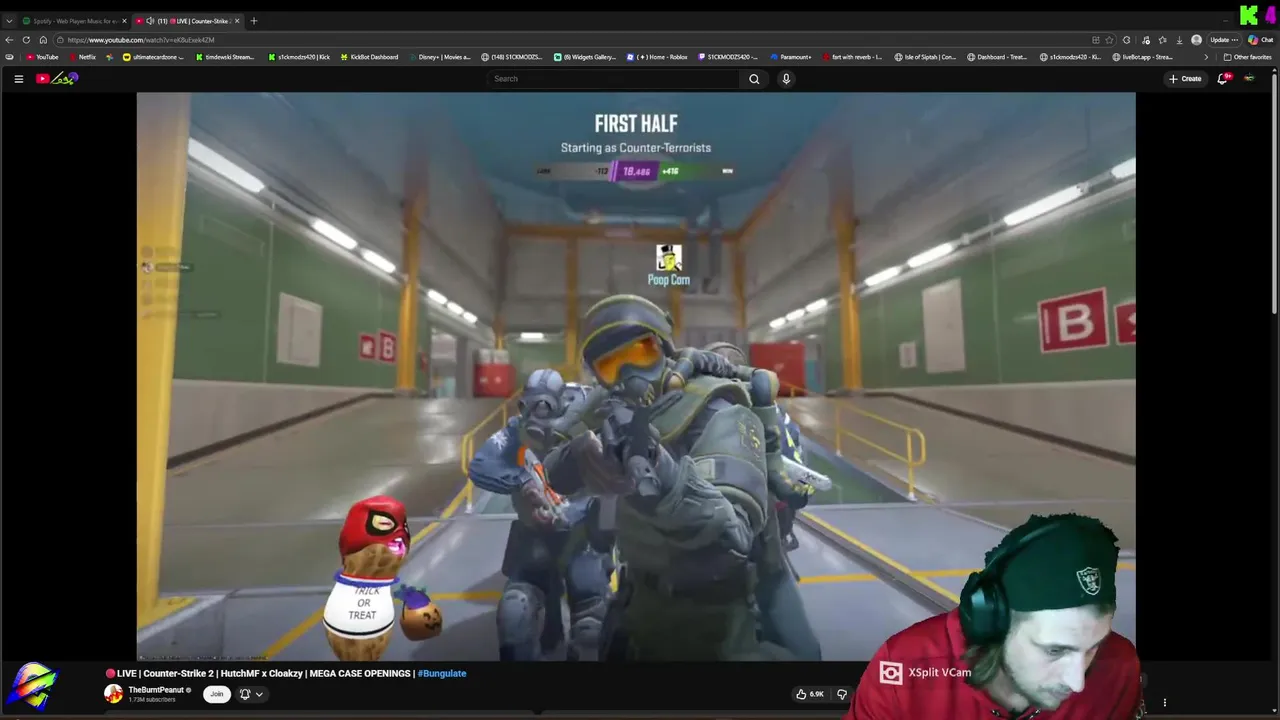Open the three-dot more actions menu

[1164, 702]
